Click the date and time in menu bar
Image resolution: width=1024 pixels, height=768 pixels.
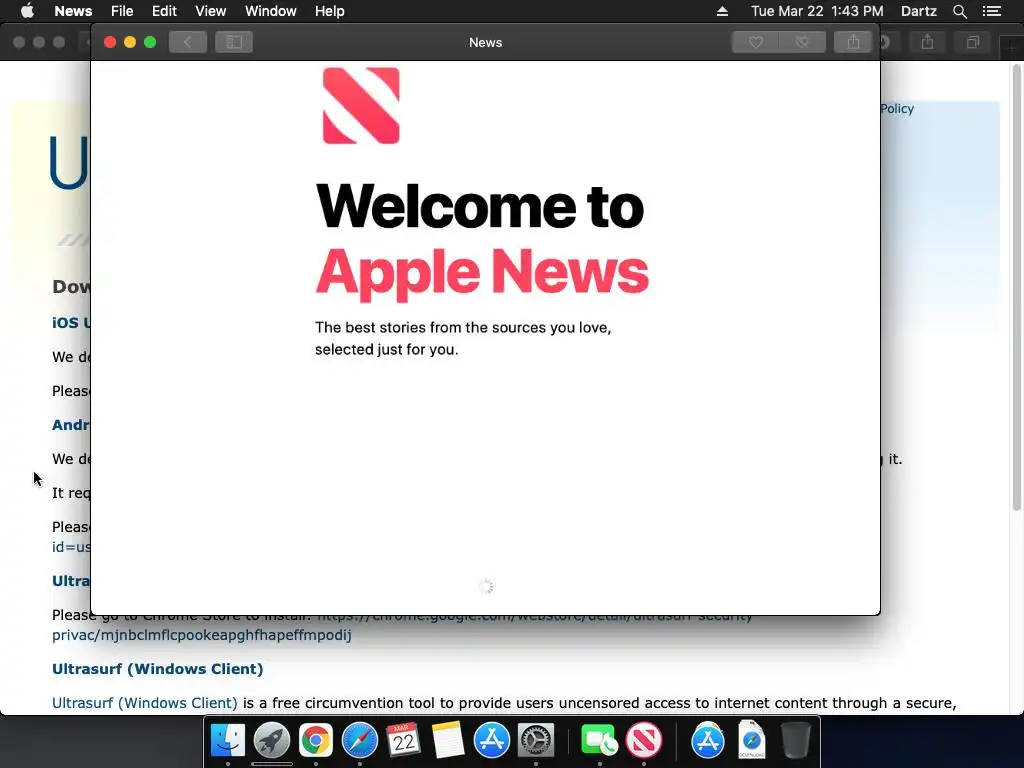(817, 11)
